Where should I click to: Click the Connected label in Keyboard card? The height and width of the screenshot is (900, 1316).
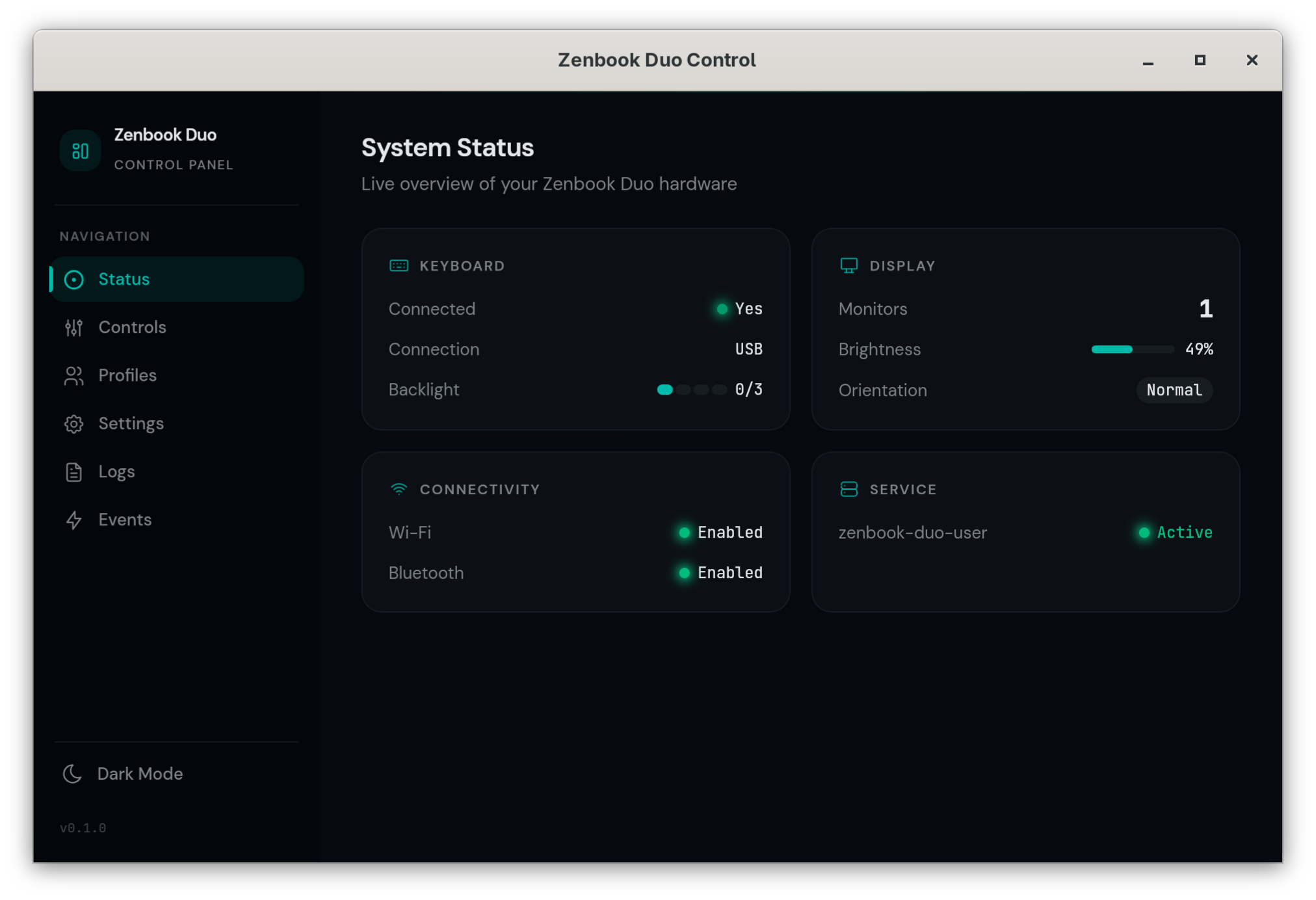coord(432,309)
